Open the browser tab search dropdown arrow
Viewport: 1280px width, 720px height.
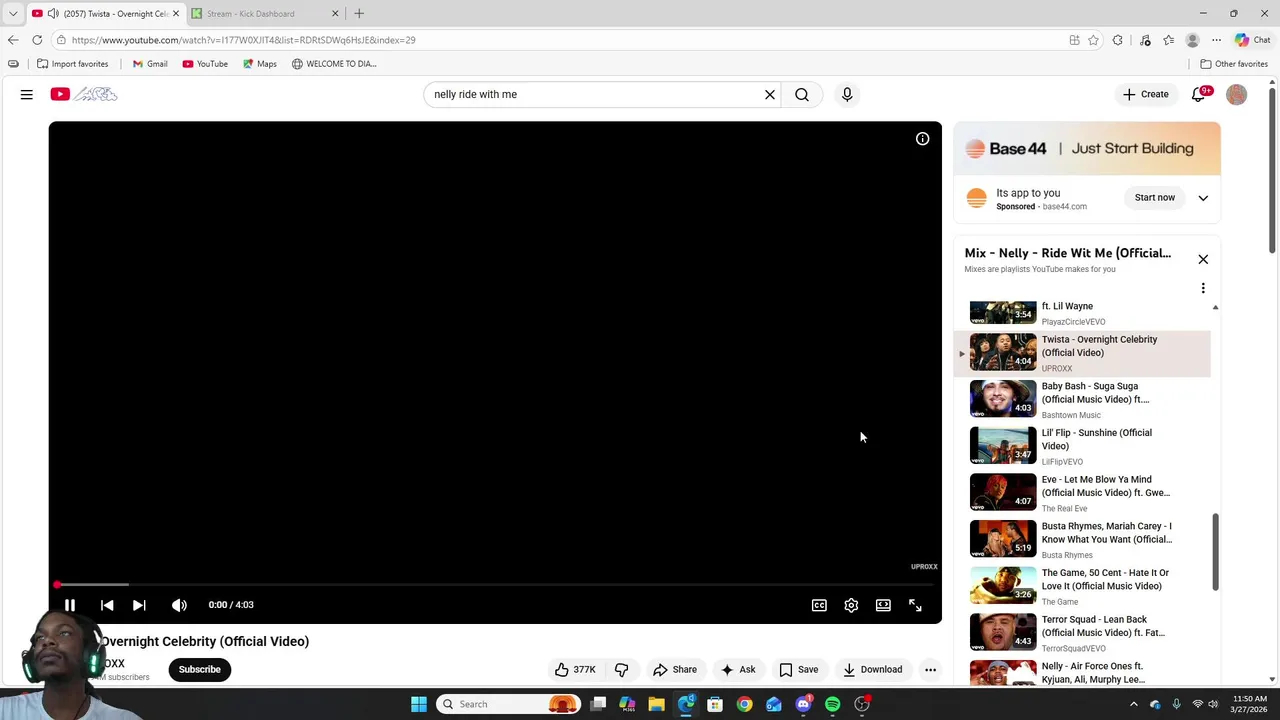[13, 14]
